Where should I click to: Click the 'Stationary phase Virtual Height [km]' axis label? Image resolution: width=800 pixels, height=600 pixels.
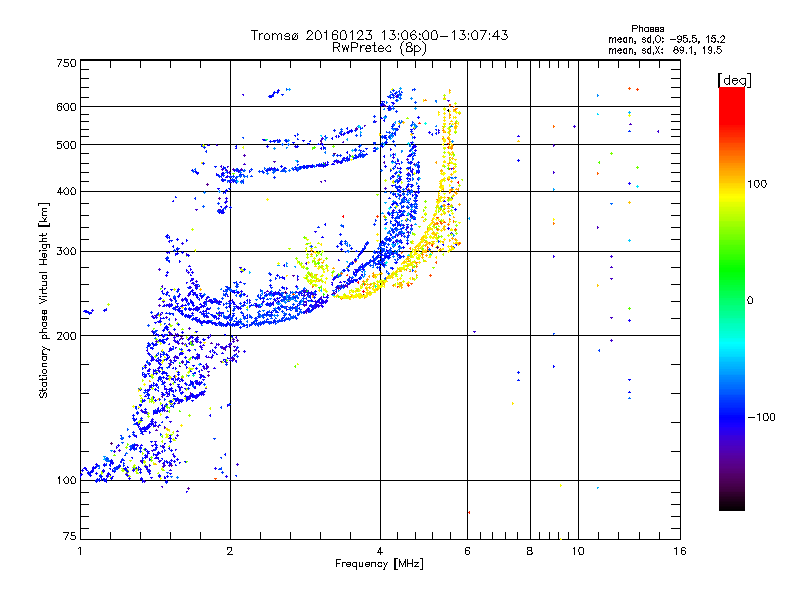click(44, 301)
